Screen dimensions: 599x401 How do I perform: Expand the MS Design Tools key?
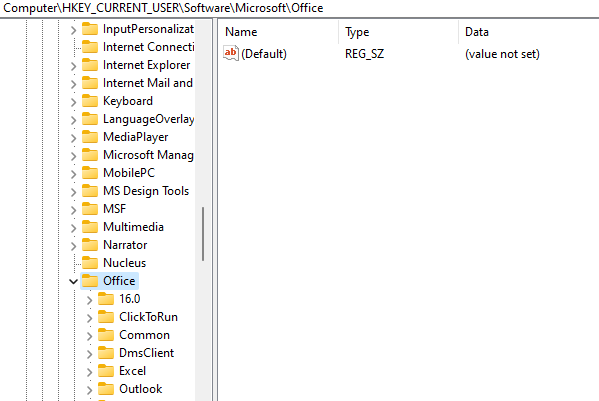[x=73, y=192]
